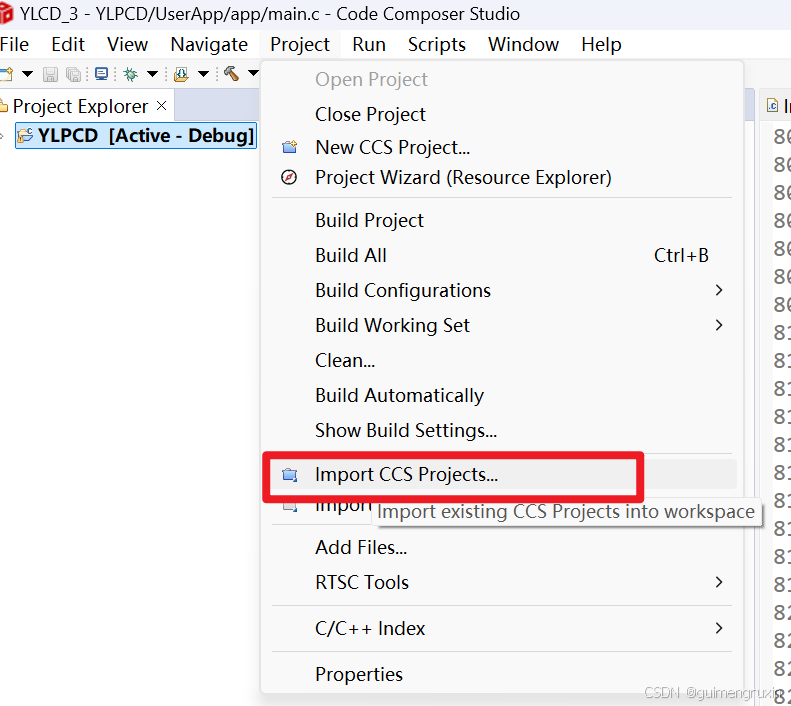The width and height of the screenshot is (791, 706).
Task: Open the New wizard dropdown arrow
Action: [x=27, y=75]
